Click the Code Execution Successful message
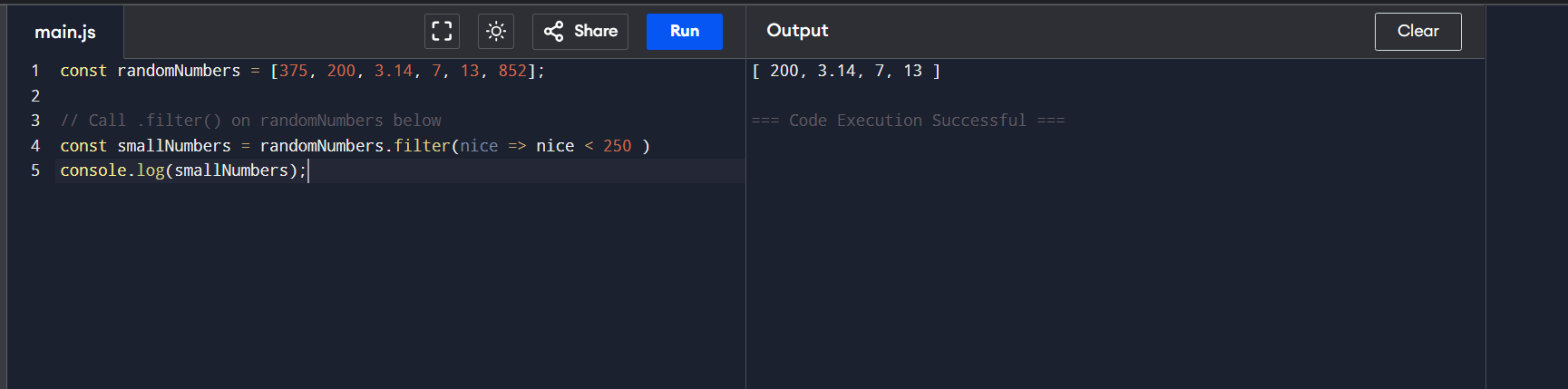This screenshot has width=1568, height=389. click(908, 121)
